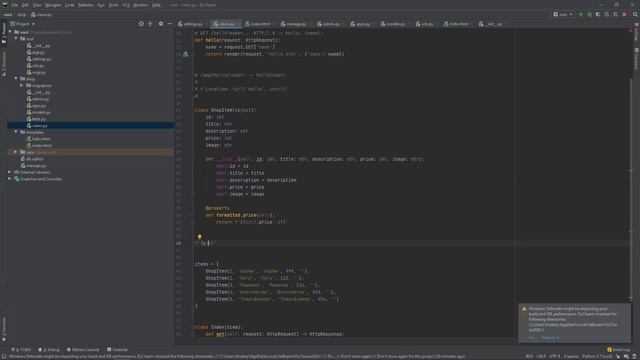Click the shop breadcrumb in navigation bar
The height and width of the screenshot is (360, 640).
click(x=21, y=15)
